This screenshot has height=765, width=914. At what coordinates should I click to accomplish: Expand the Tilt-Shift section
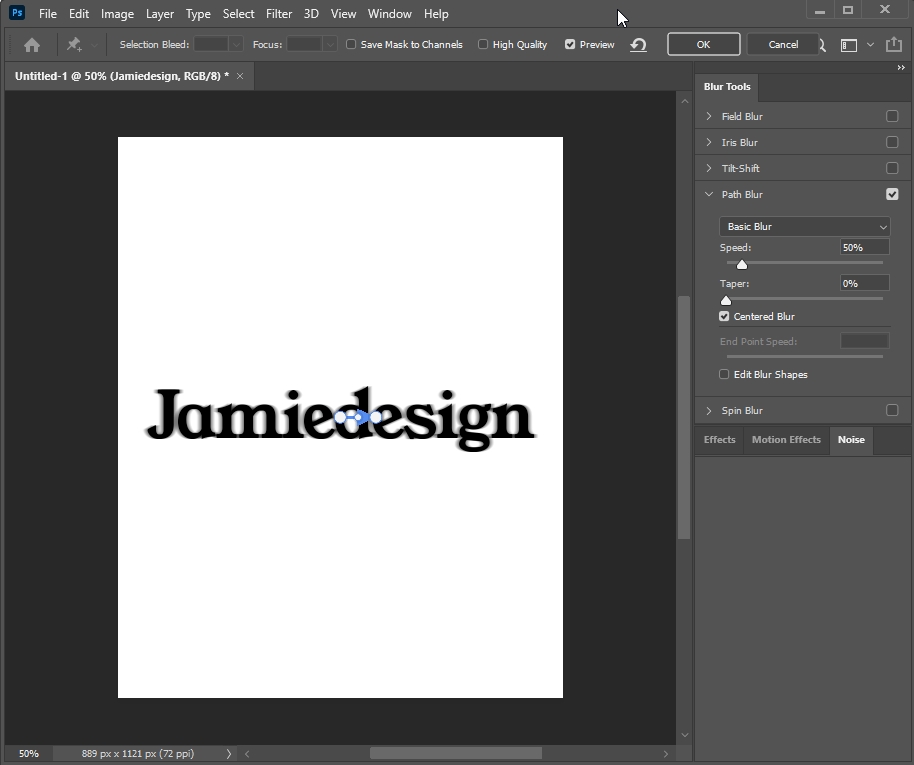tap(709, 168)
